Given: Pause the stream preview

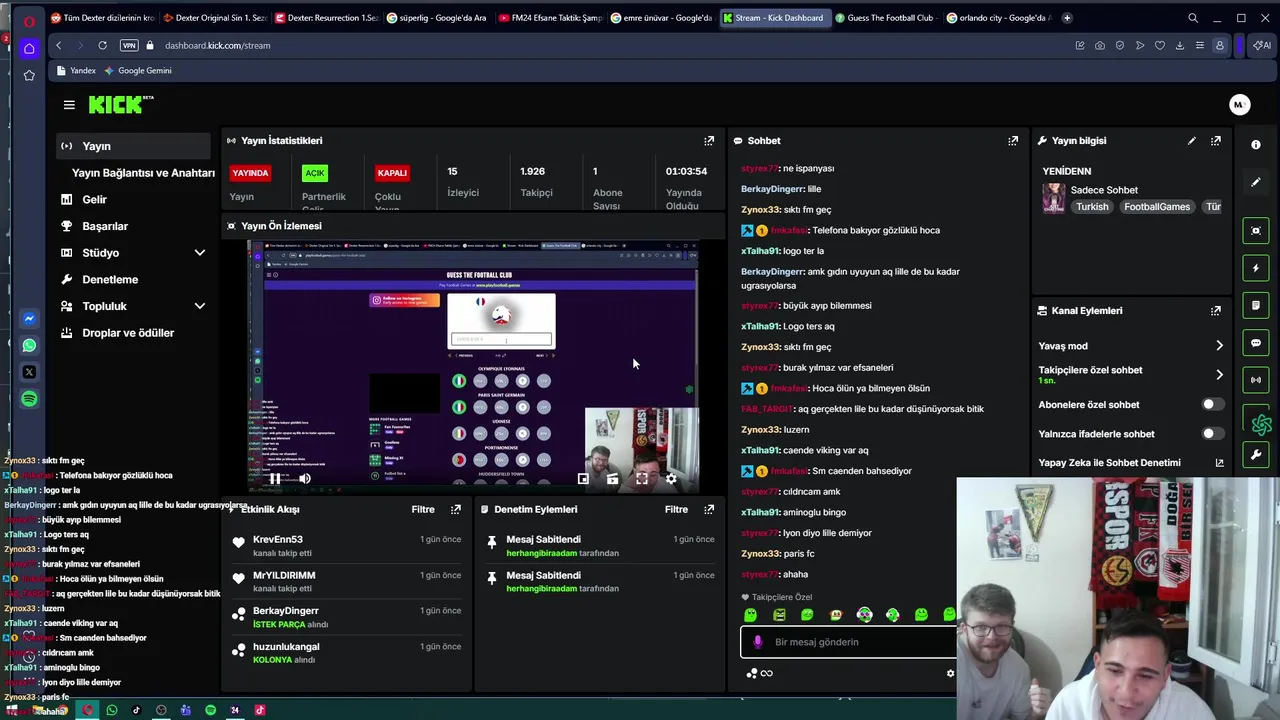Looking at the screenshot, I should click(275, 479).
